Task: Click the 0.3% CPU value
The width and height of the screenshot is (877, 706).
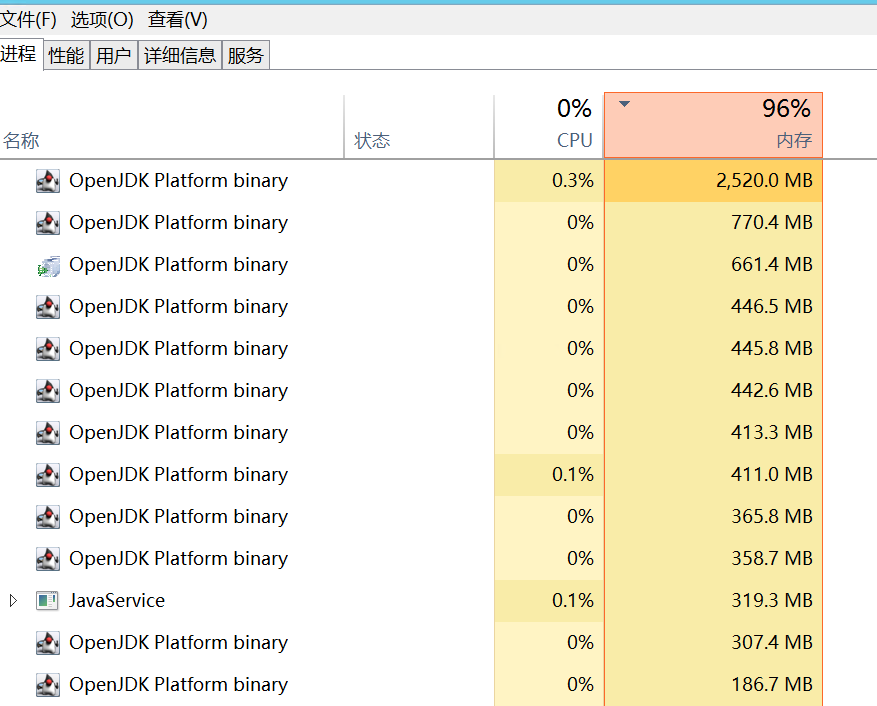Action: point(573,181)
